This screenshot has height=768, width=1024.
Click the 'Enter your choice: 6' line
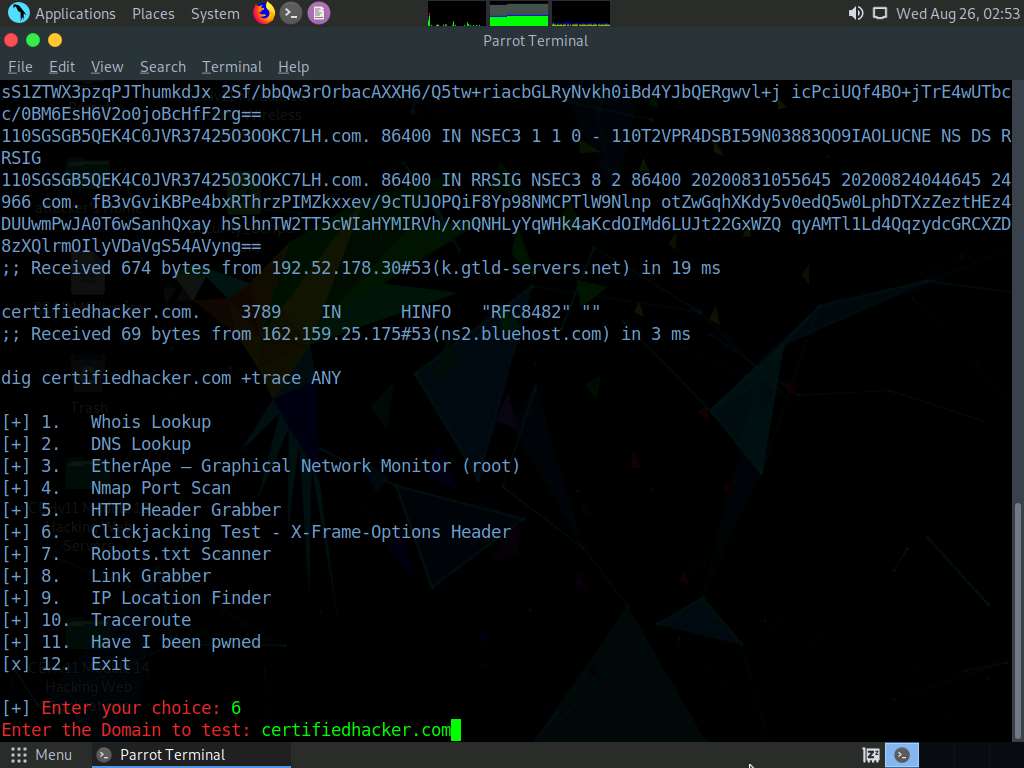tap(121, 708)
